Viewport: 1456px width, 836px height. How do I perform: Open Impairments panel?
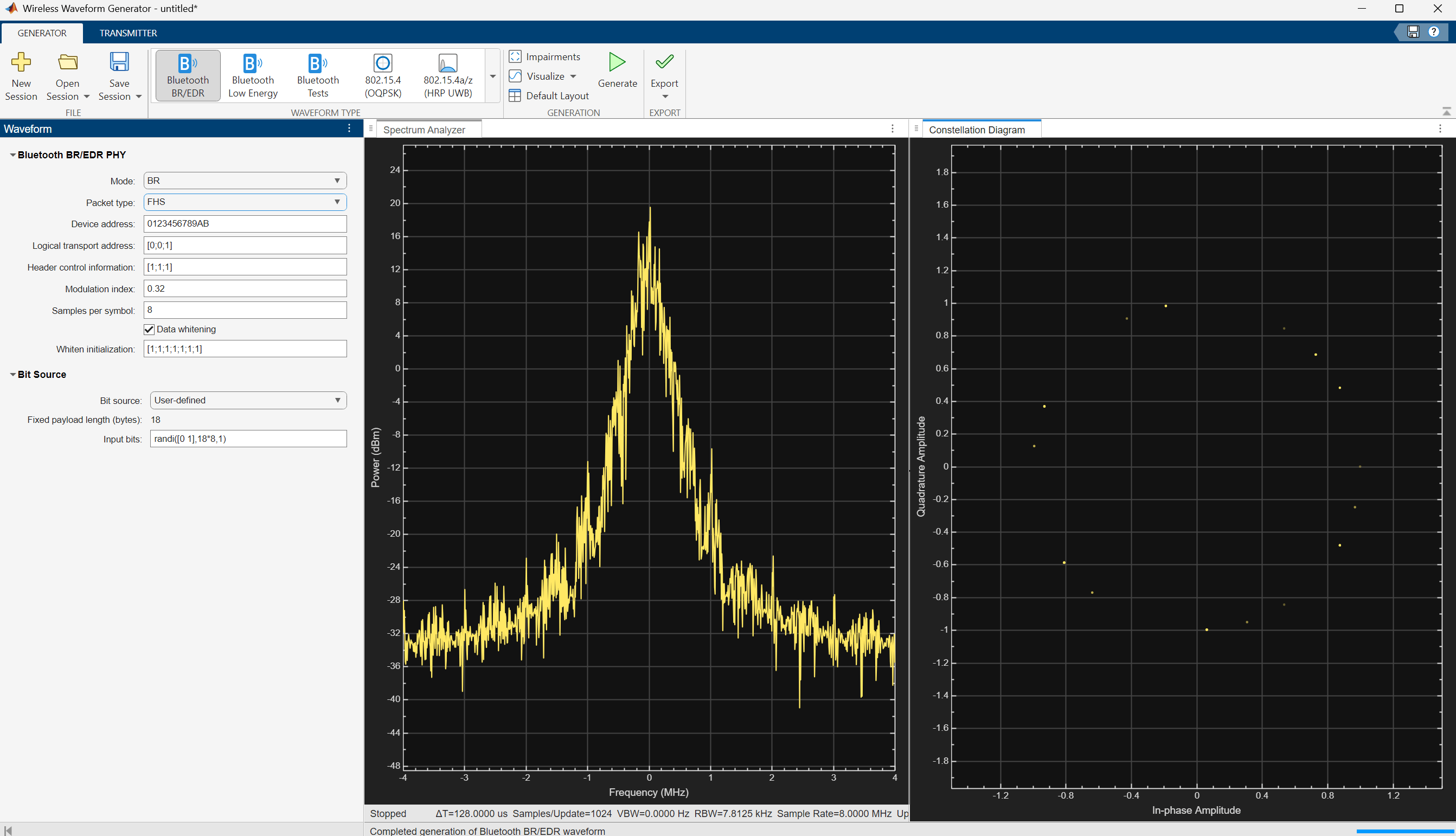pyautogui.click(x=544, y=56)
